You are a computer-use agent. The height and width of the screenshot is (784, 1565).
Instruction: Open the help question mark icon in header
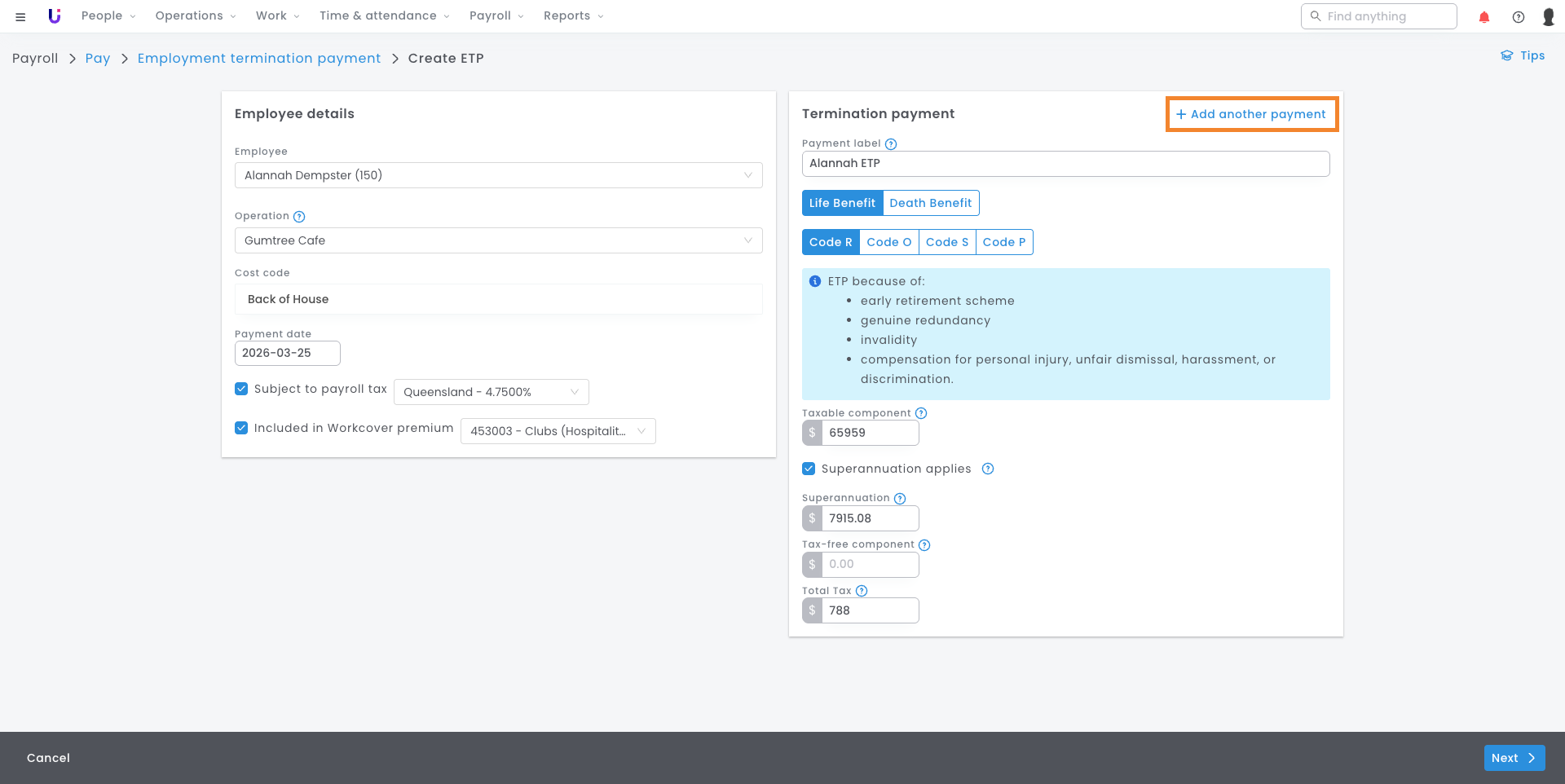pyautogui.click(x=1518, y=17)
